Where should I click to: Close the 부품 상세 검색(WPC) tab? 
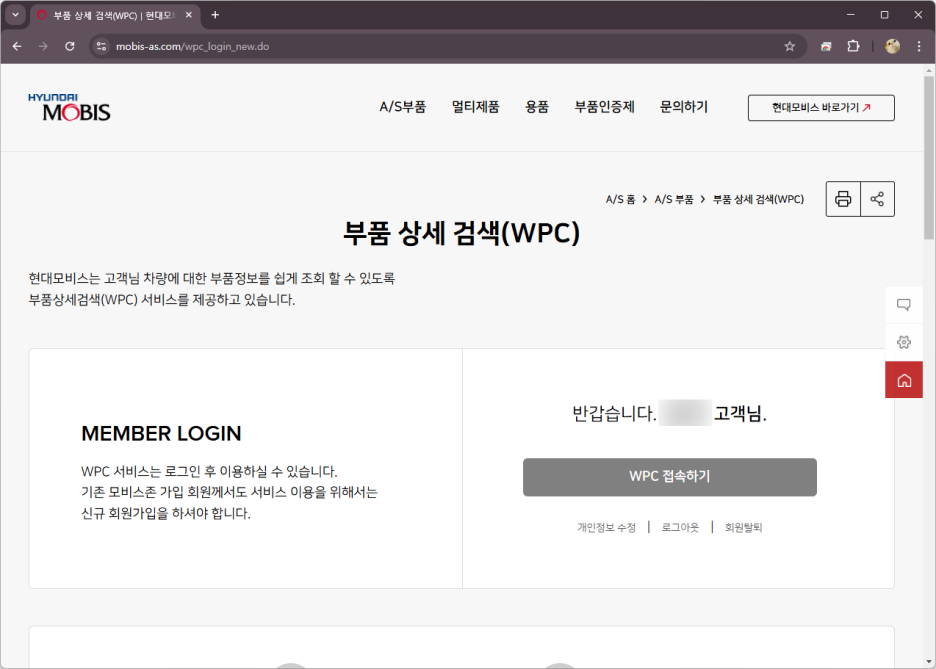pyautogui.click(x=189, y=15)
